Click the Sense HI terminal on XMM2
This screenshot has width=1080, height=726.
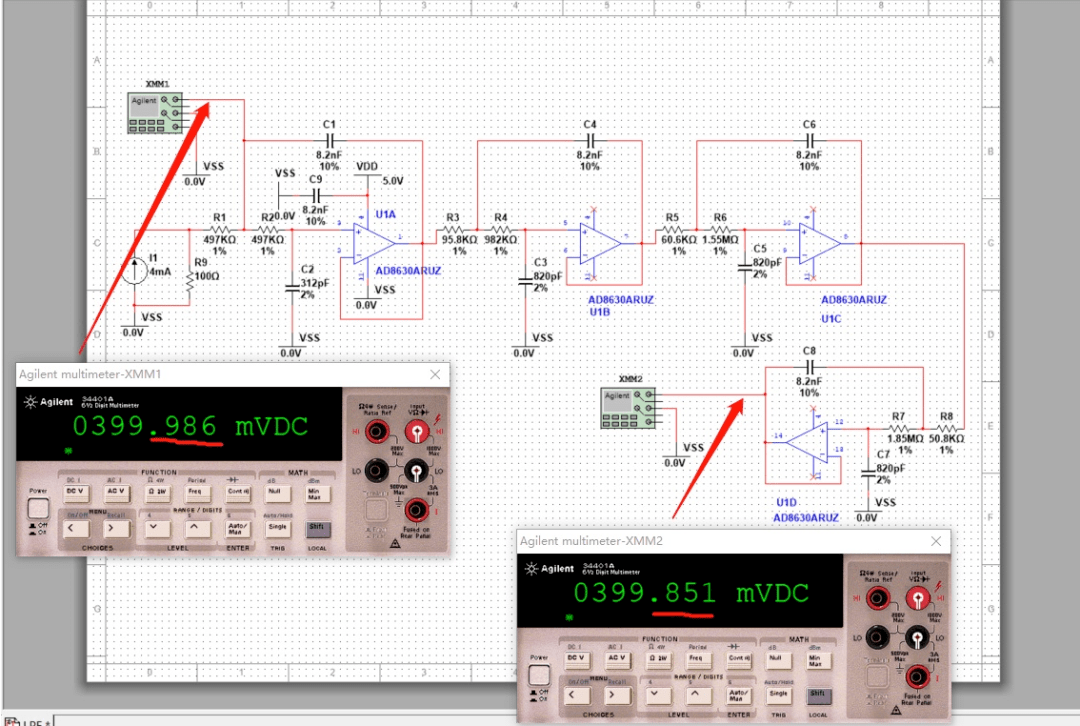click(x=877, y=599)
